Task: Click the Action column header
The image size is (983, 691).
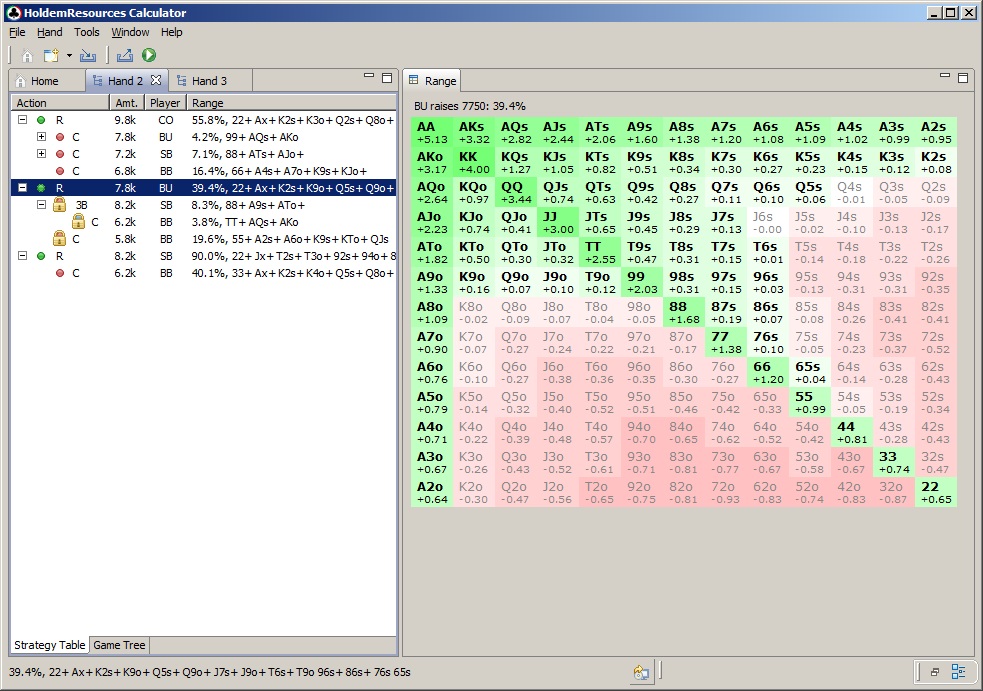Action: click(60, 103)
